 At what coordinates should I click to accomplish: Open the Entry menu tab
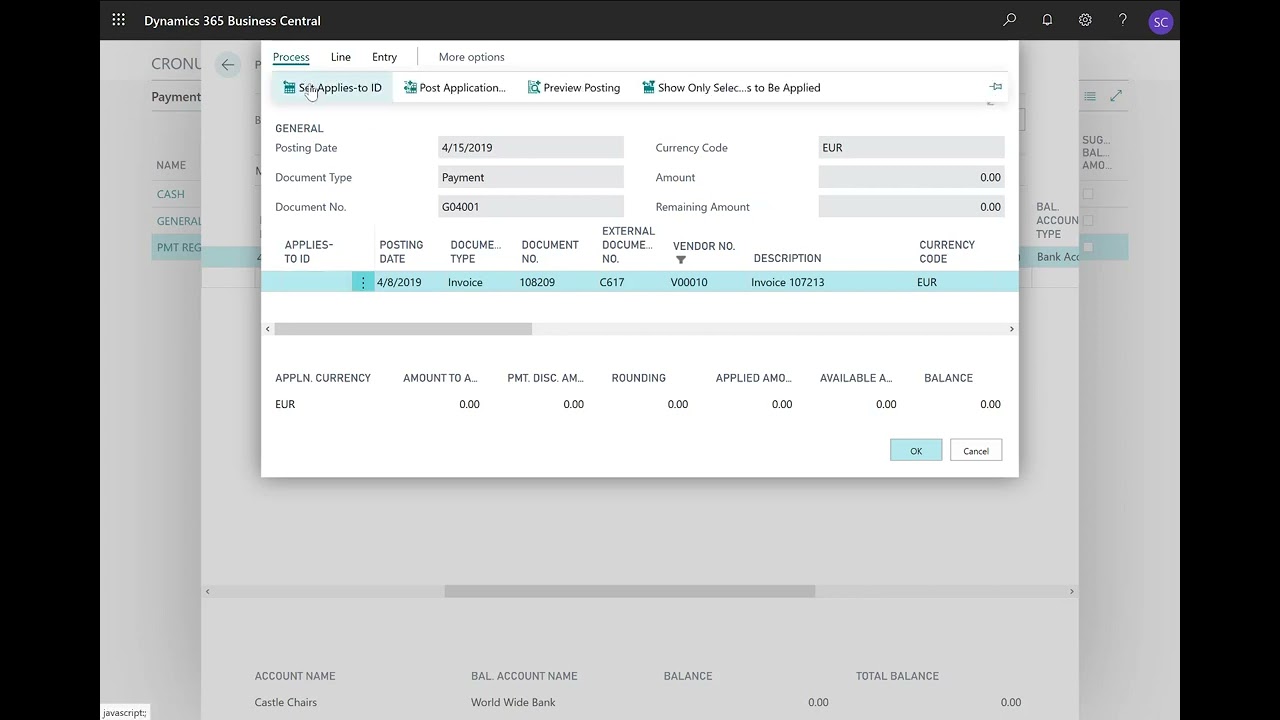[384, 57]
